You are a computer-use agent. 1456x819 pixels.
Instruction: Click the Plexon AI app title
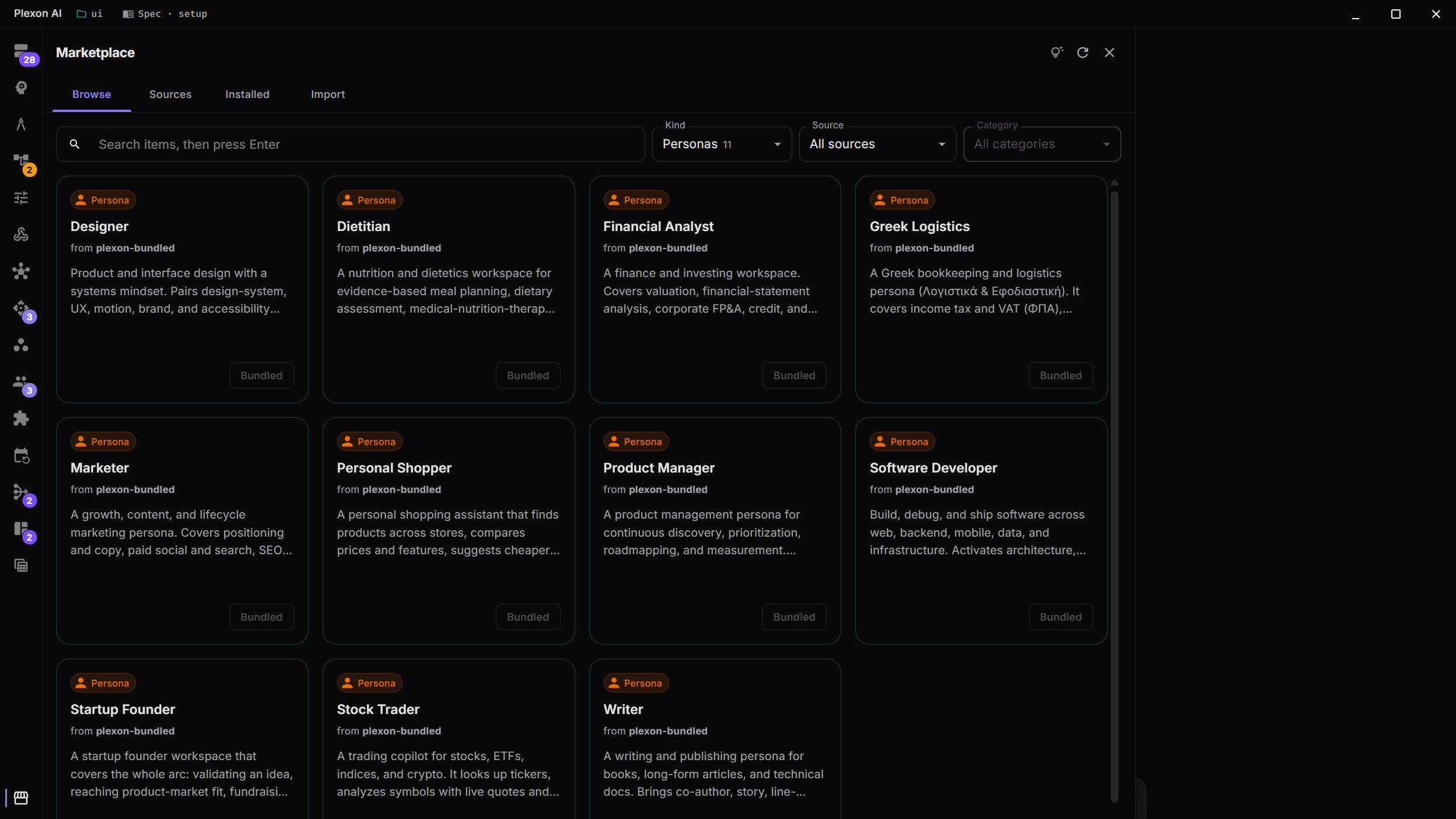point(38,13)
